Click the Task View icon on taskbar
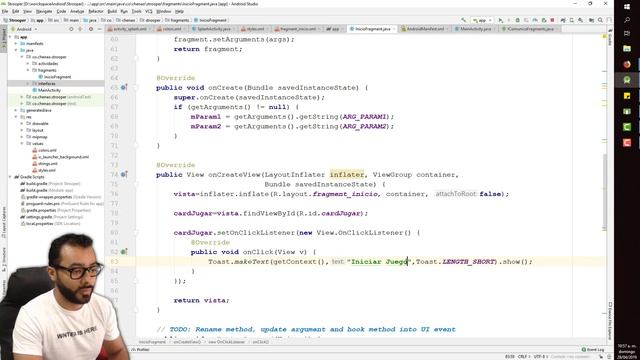640x360 pixels. click(627, 33)
